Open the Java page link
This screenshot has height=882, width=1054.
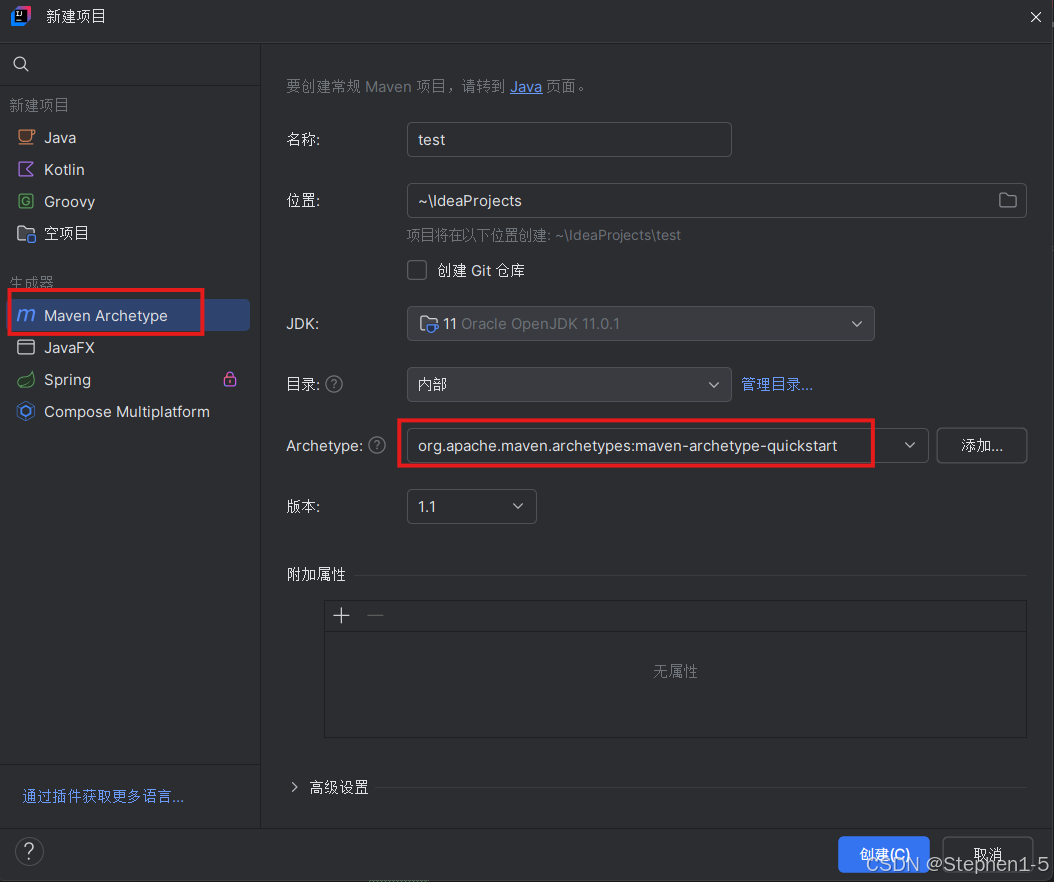[526, 87]
